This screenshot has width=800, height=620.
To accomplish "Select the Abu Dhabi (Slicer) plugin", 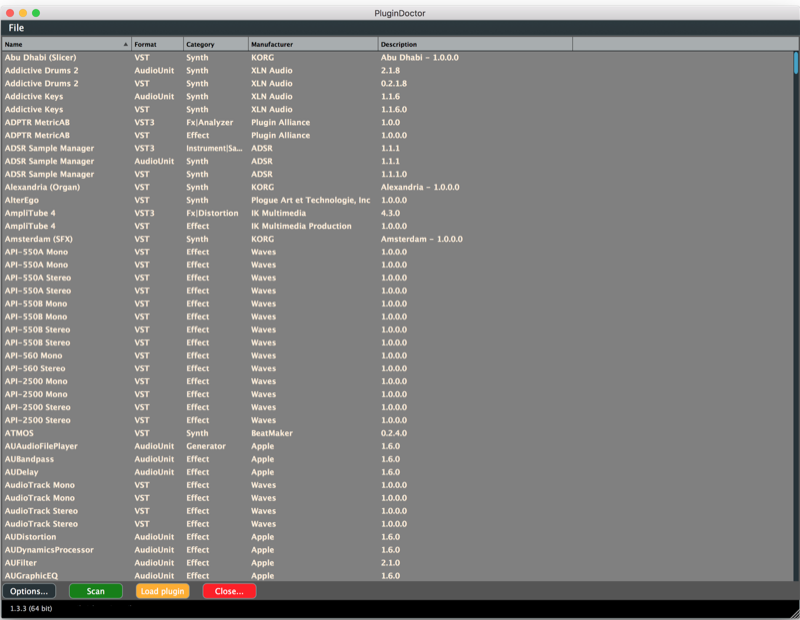I will 40,58.
